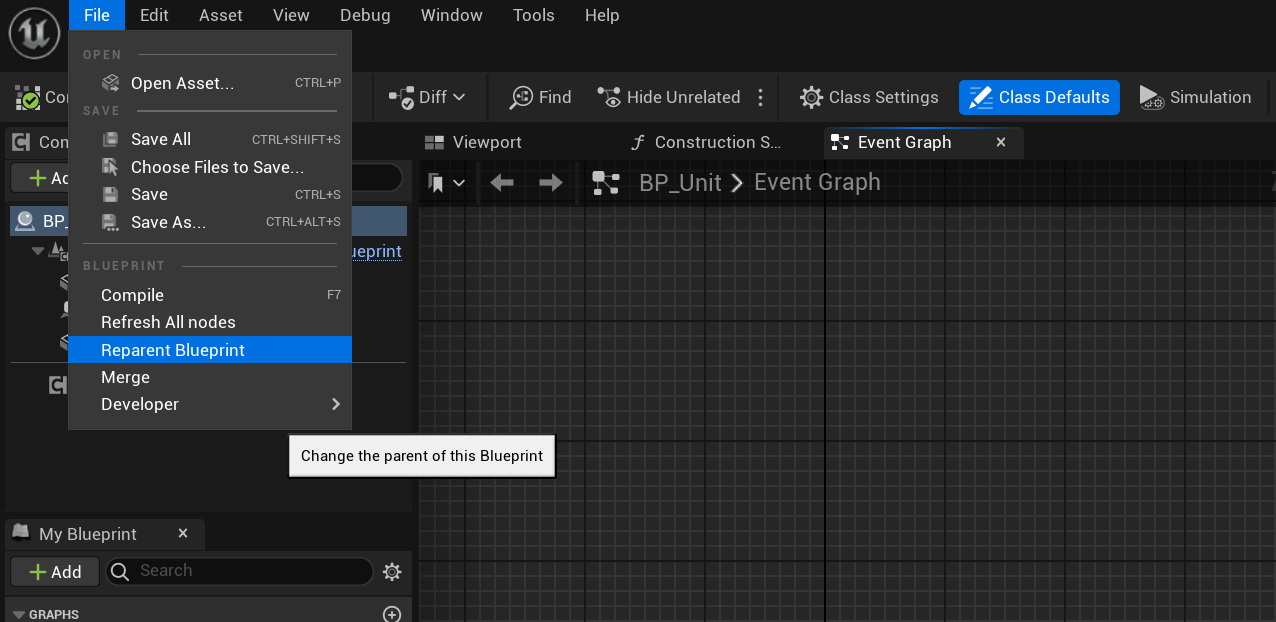Viewport: 1276px width, 622px height.
Task: Click the graph navigate back arrow
Action: (502, 183)
